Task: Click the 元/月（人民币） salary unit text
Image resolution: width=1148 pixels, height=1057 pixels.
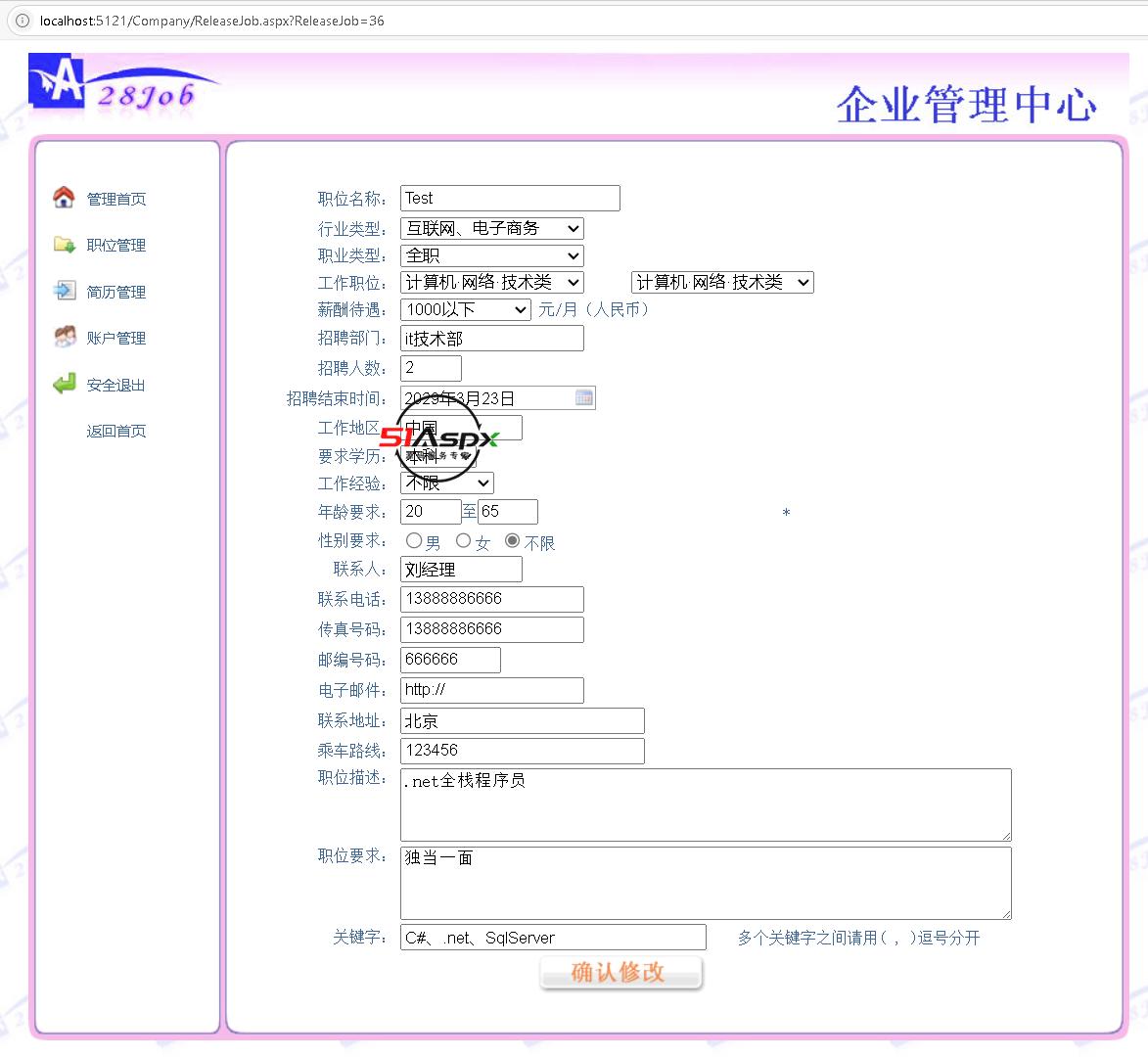Action: click(594, 309)
